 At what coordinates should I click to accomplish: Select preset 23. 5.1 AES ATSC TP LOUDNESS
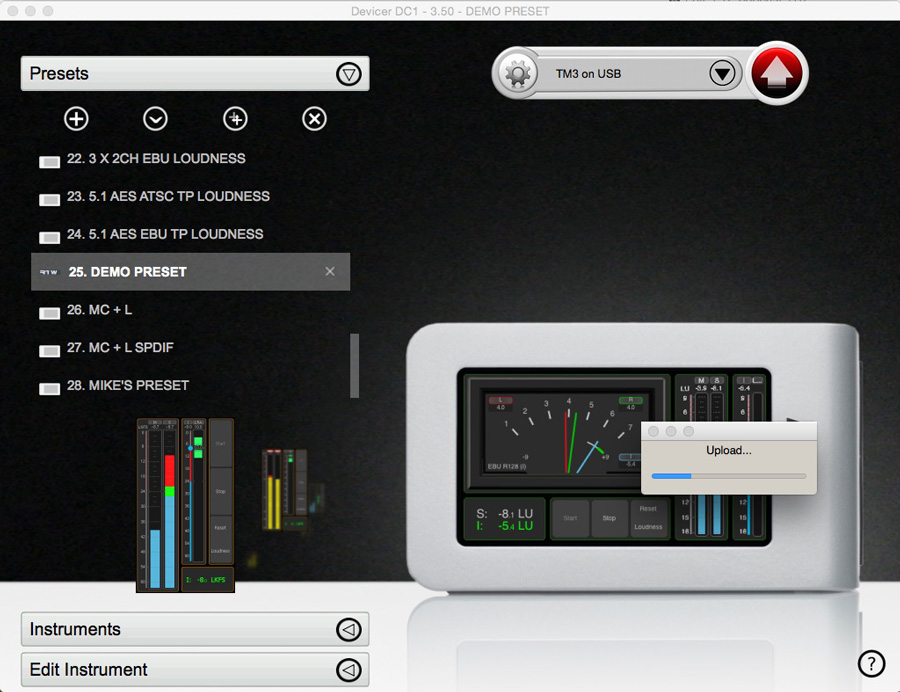[168, 197]
